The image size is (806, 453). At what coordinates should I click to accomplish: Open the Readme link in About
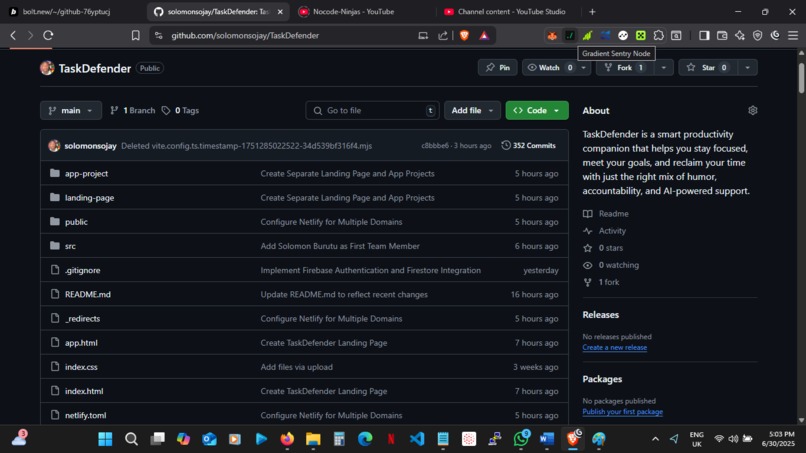[x=613, y=213]
